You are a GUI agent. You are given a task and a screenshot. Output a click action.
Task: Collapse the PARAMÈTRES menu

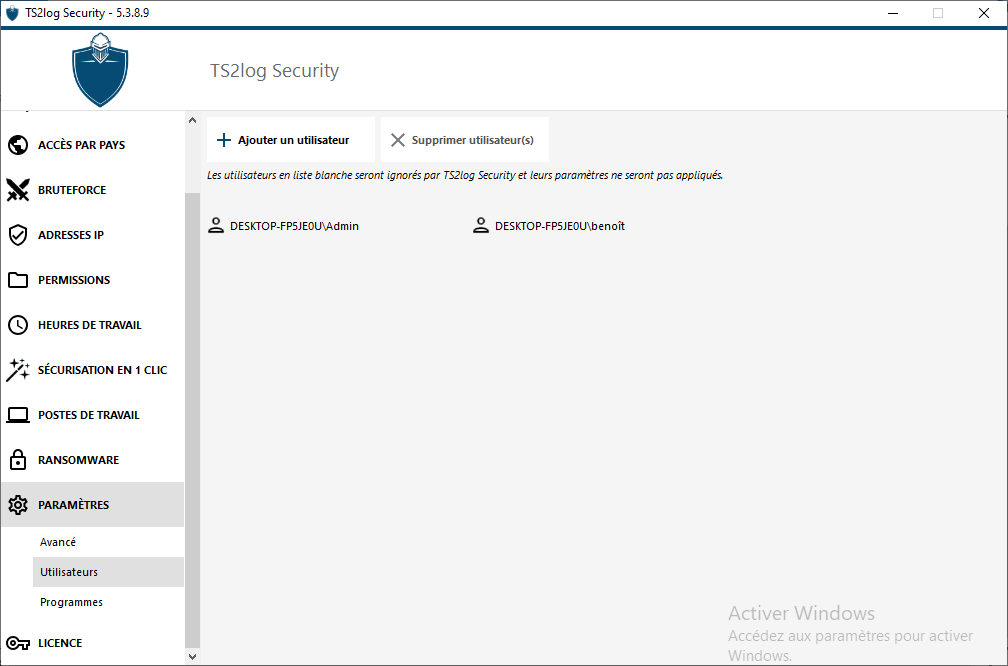(x=93, y=505)
